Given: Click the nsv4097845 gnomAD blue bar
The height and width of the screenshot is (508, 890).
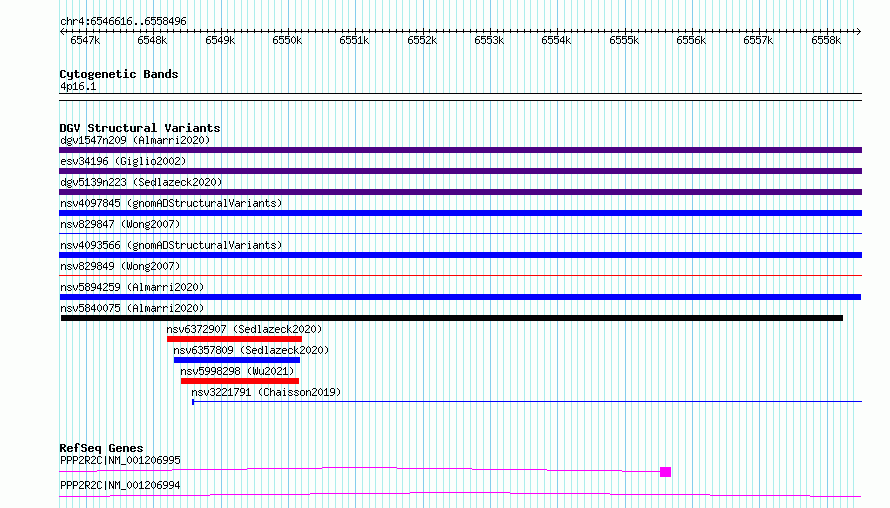Looking at the screenshot, I should point(460,213).
